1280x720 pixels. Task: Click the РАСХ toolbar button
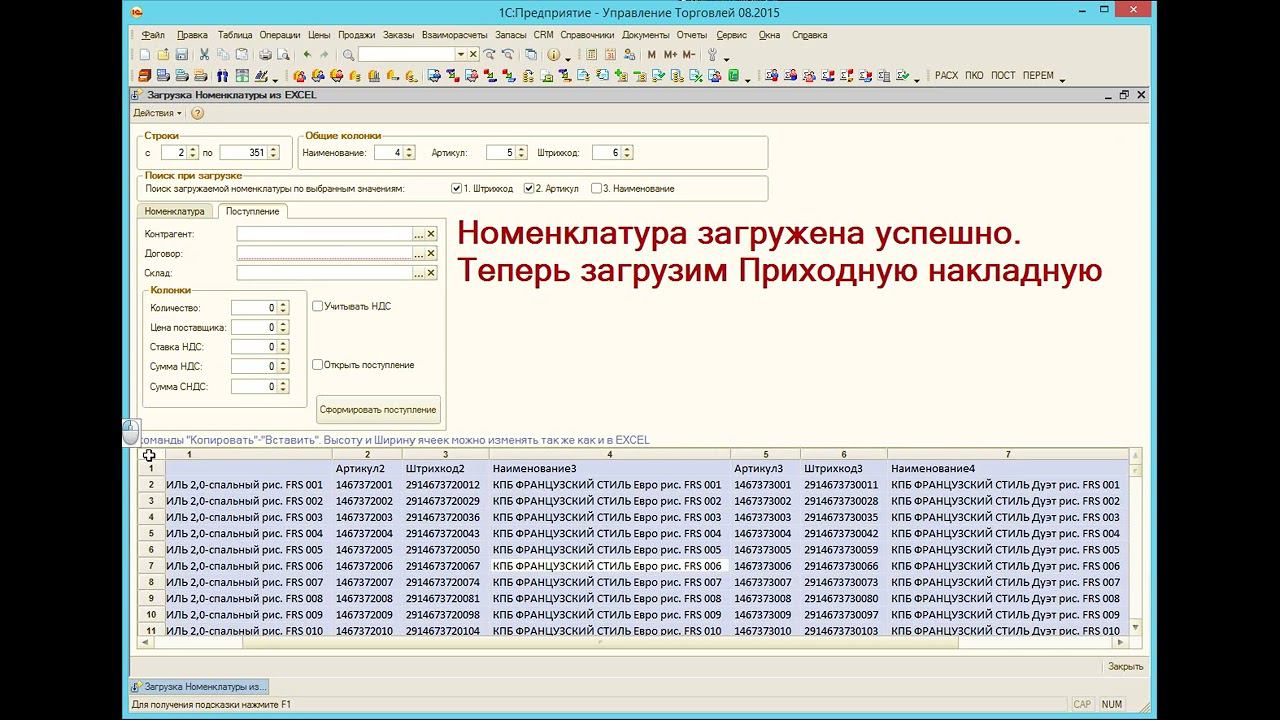(x=946, y=76)
